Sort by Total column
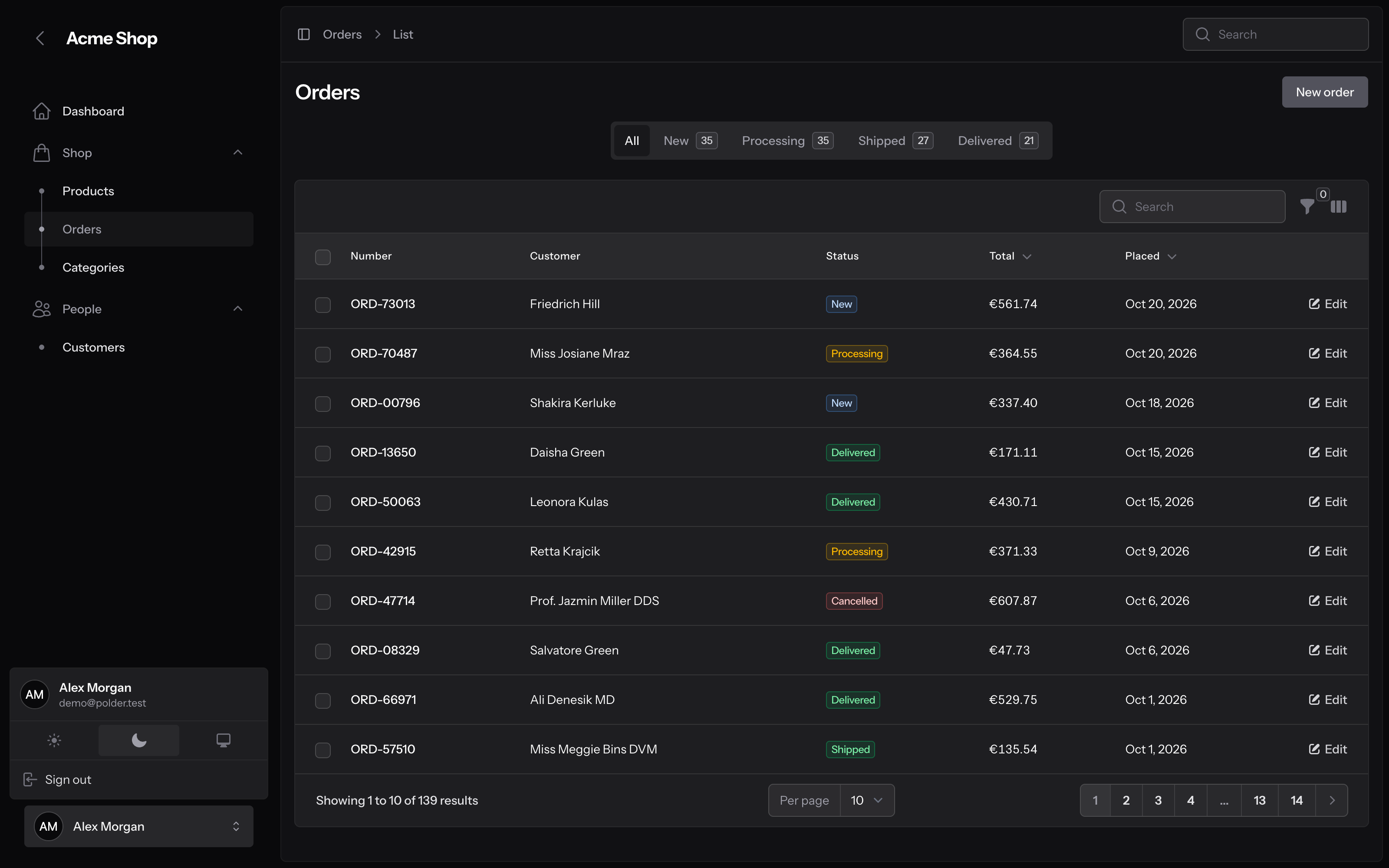This screenshot has width=1389, height=868. [x=1010, y=256]
